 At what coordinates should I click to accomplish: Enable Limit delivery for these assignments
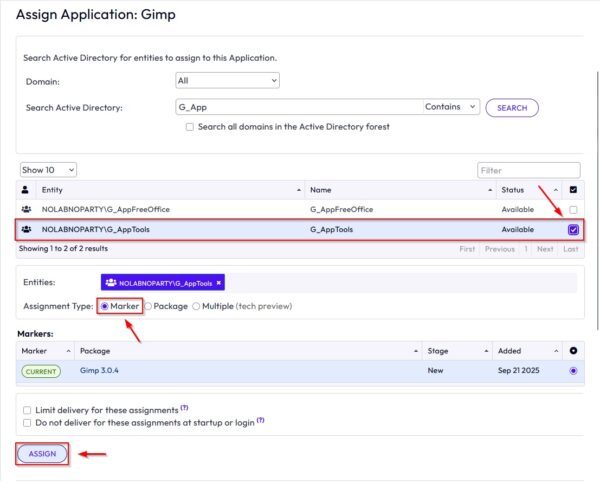(27, 410)
